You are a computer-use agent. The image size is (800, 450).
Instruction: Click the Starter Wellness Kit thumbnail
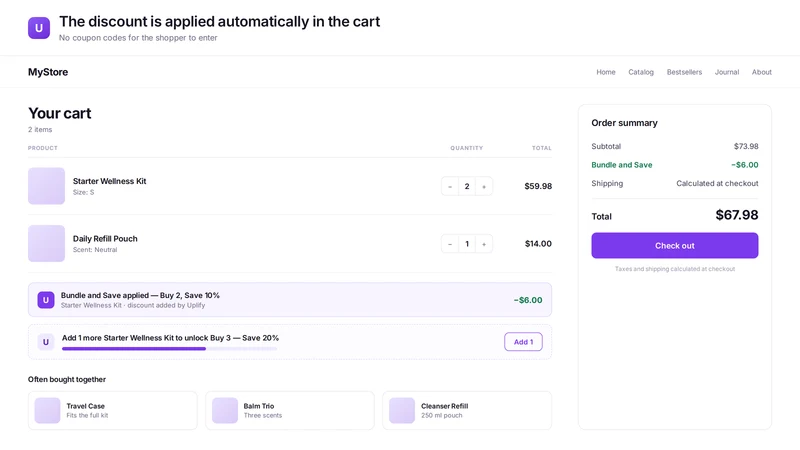[x=46, y=186]
